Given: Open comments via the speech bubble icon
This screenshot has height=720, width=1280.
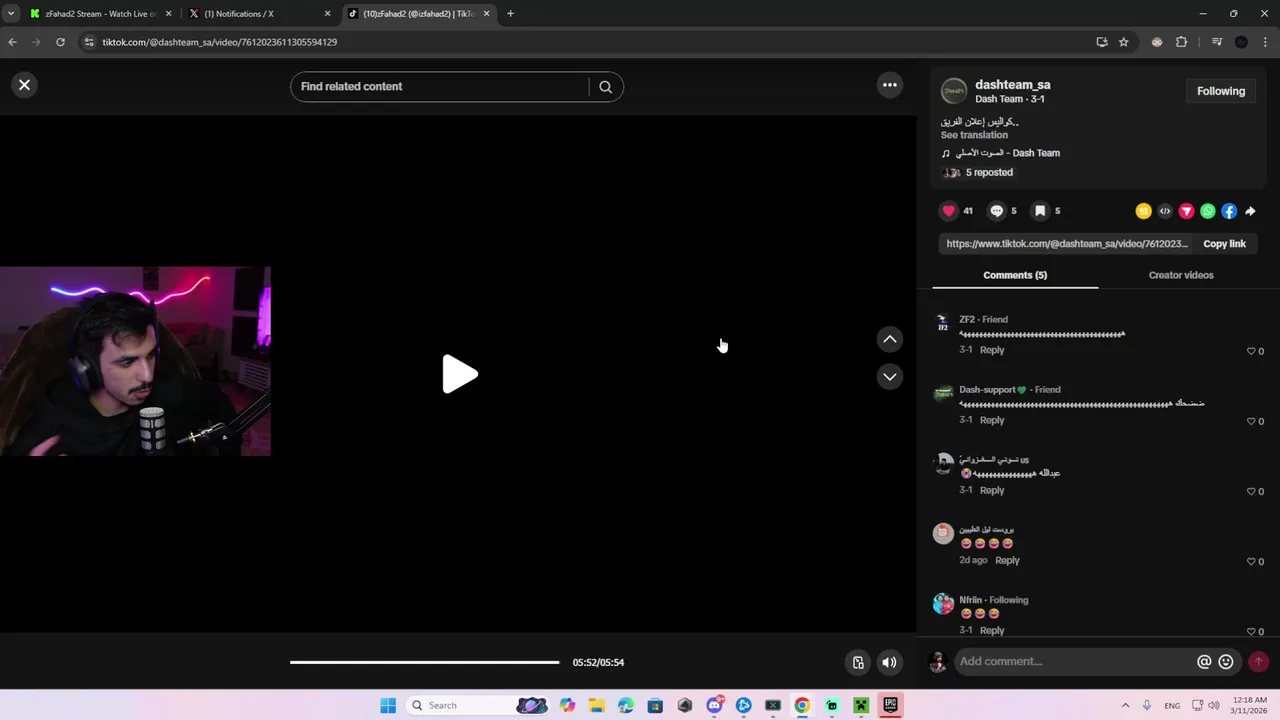Looking at the screenshot, I should coord(996,211).
